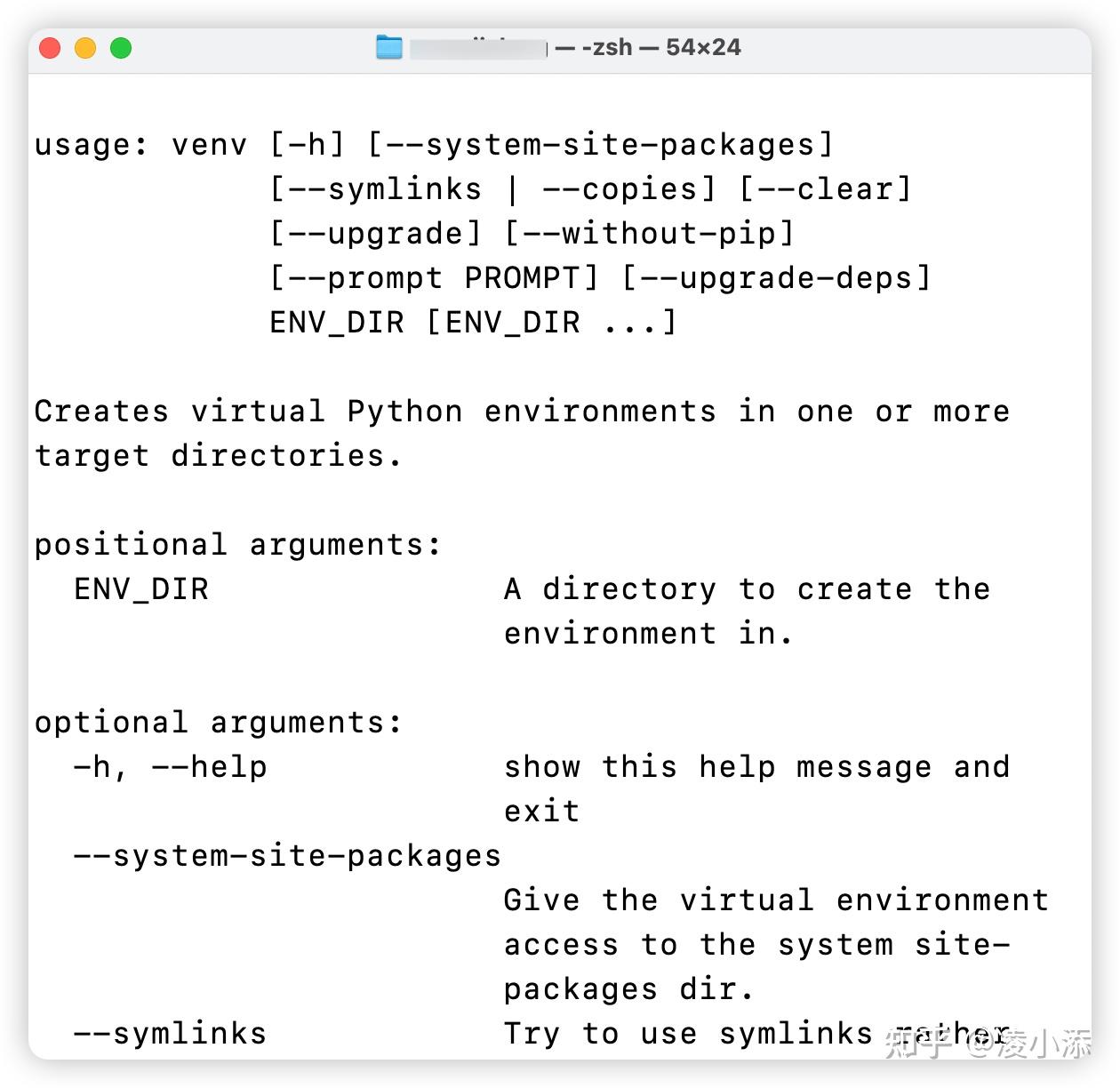The height and width of the screenshot is (1088, 1120).
Task: Click the --clear flag in usage line
Action: click(x=827, y=188)
